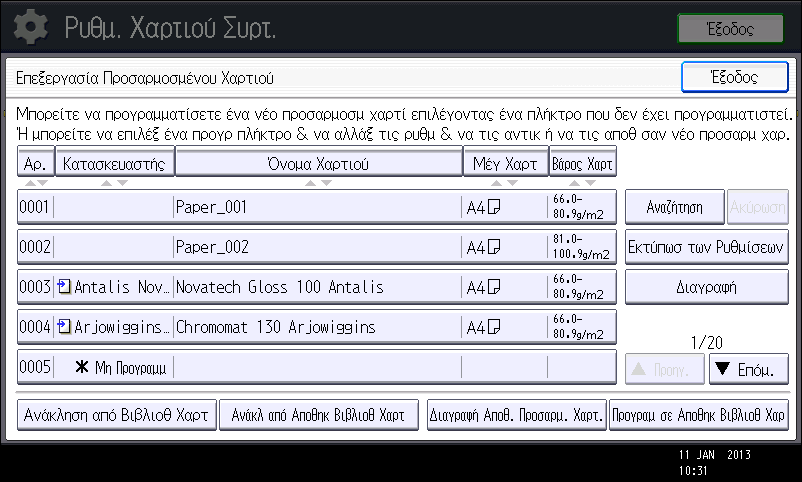
Task: Click the sort arrows under the Κατασκευαστής column
Action: pyautogui.click(x=115, y=183)
